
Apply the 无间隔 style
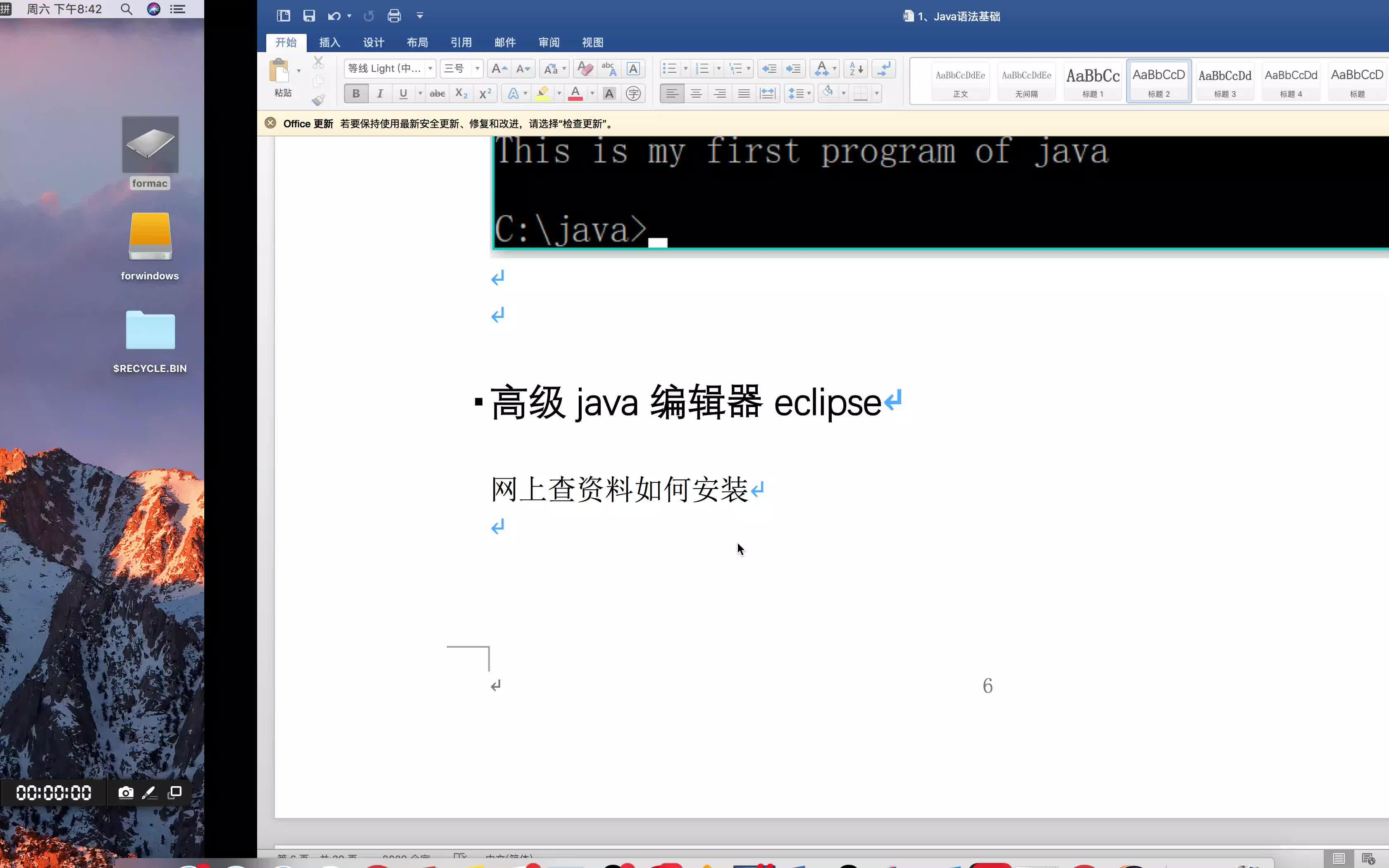point(1026,81)
